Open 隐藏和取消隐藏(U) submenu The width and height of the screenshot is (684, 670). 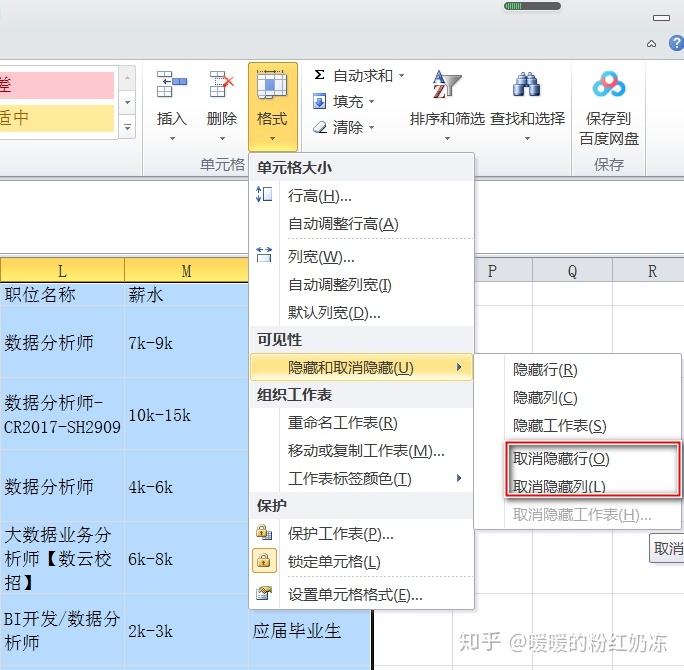pyautogui.click(x=361, y=367)
